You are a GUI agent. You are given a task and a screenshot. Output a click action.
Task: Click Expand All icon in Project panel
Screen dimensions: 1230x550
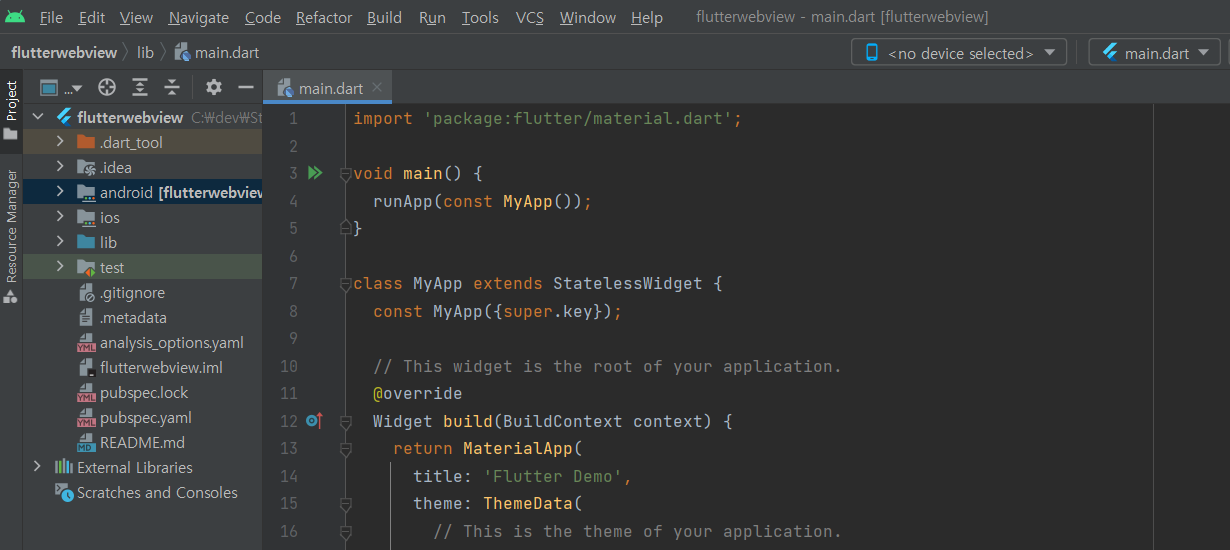click(x=140, y=87)
